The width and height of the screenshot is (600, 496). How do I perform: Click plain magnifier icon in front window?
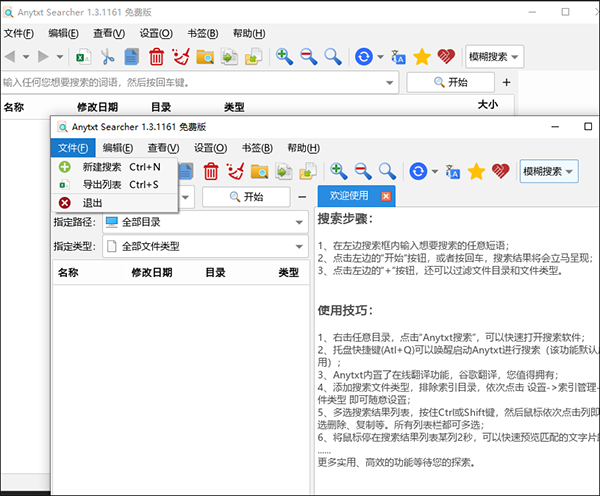point(387,171)
